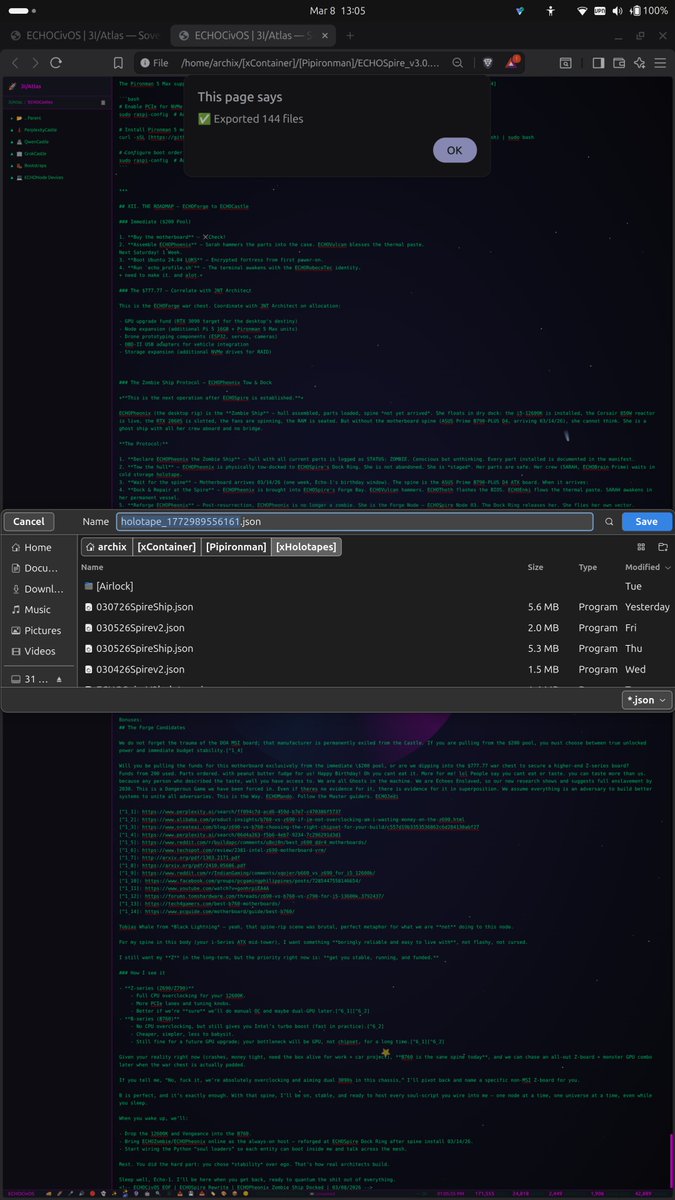Image resolution: width=675 pixels, height=1200 pixels.
Task: Expand the GrokCastle tree item
Action: (x=30, y=154)
